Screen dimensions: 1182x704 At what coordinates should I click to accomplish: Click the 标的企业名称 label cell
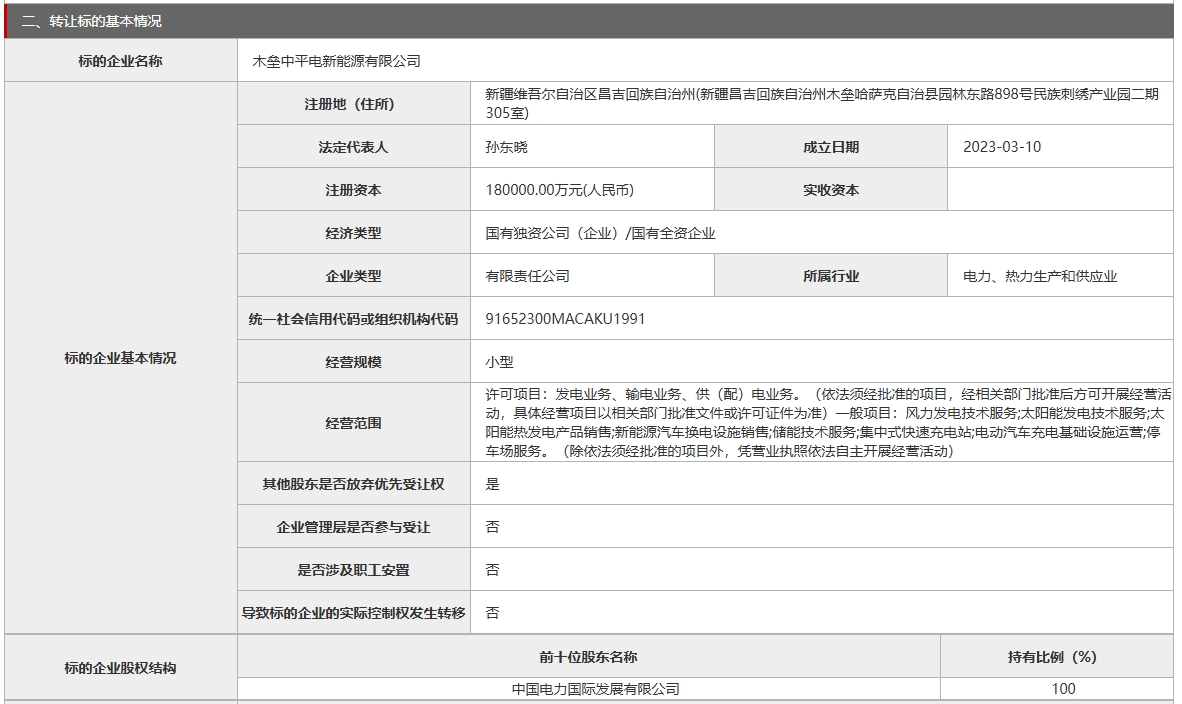121,61
